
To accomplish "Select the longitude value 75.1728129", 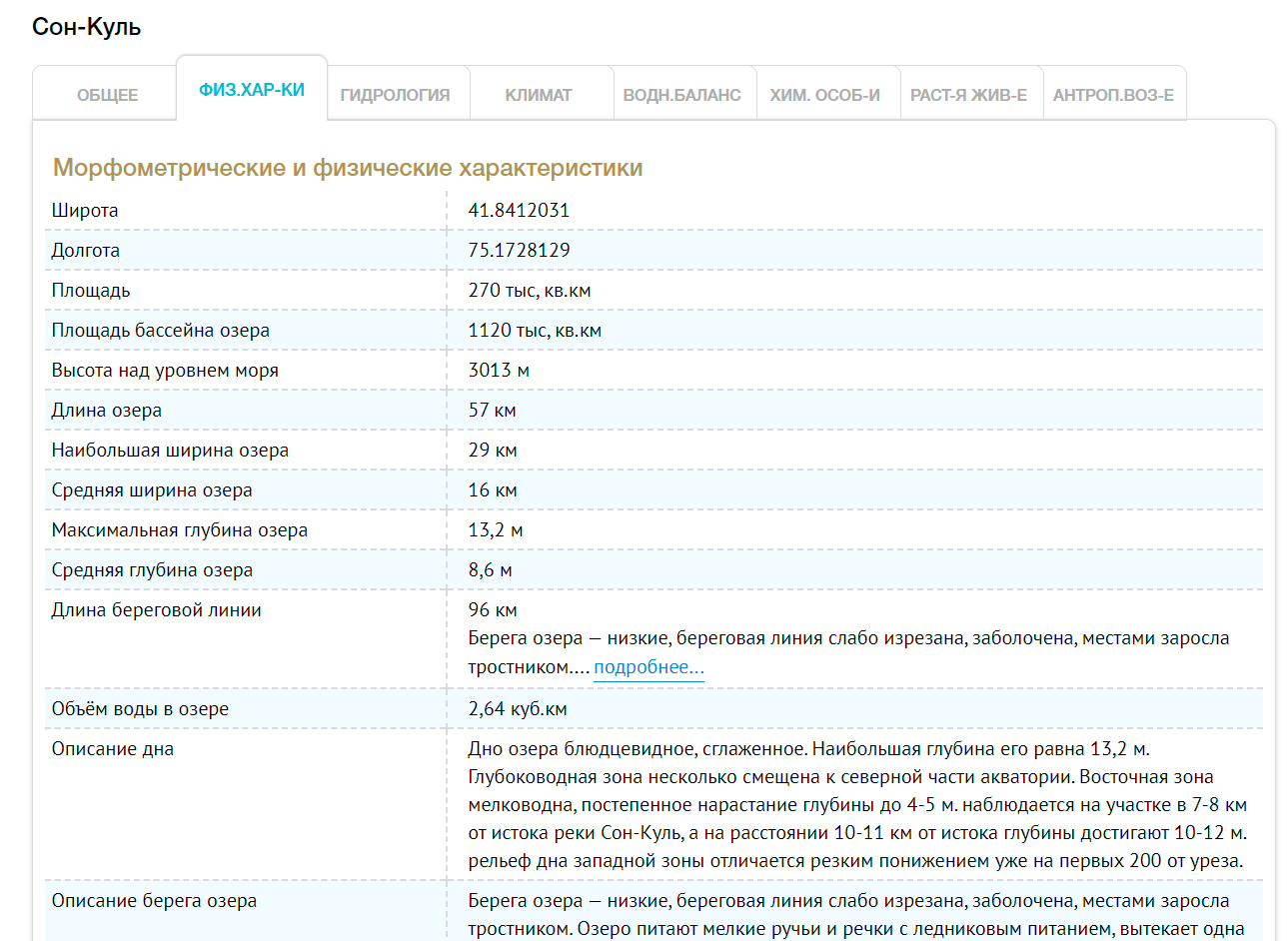I will pyautogui.click(x=519, y=251).
